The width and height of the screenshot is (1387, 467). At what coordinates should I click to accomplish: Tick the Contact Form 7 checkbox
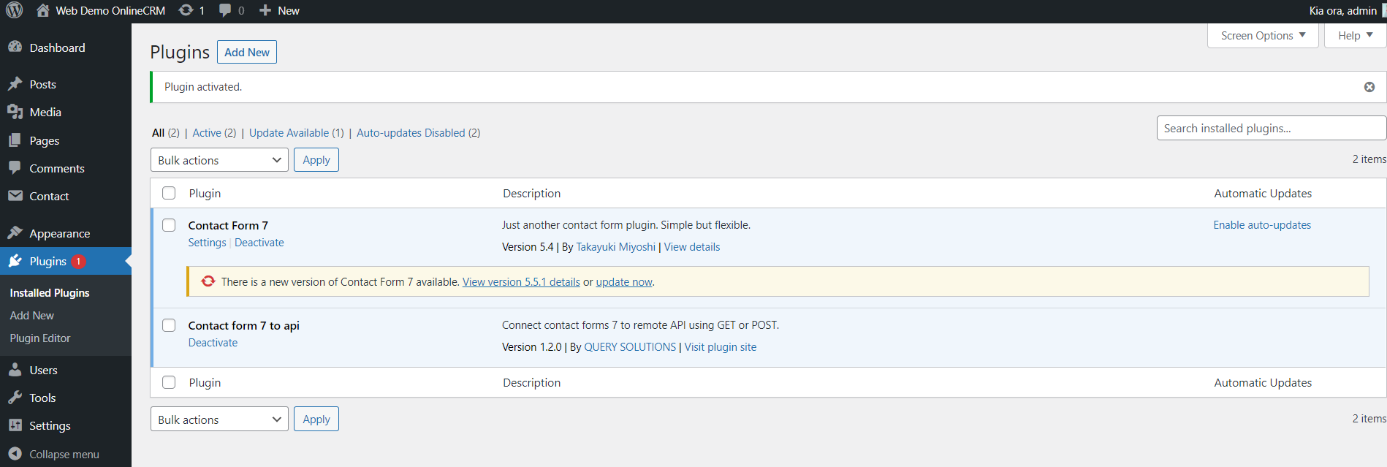pos(169,225)
